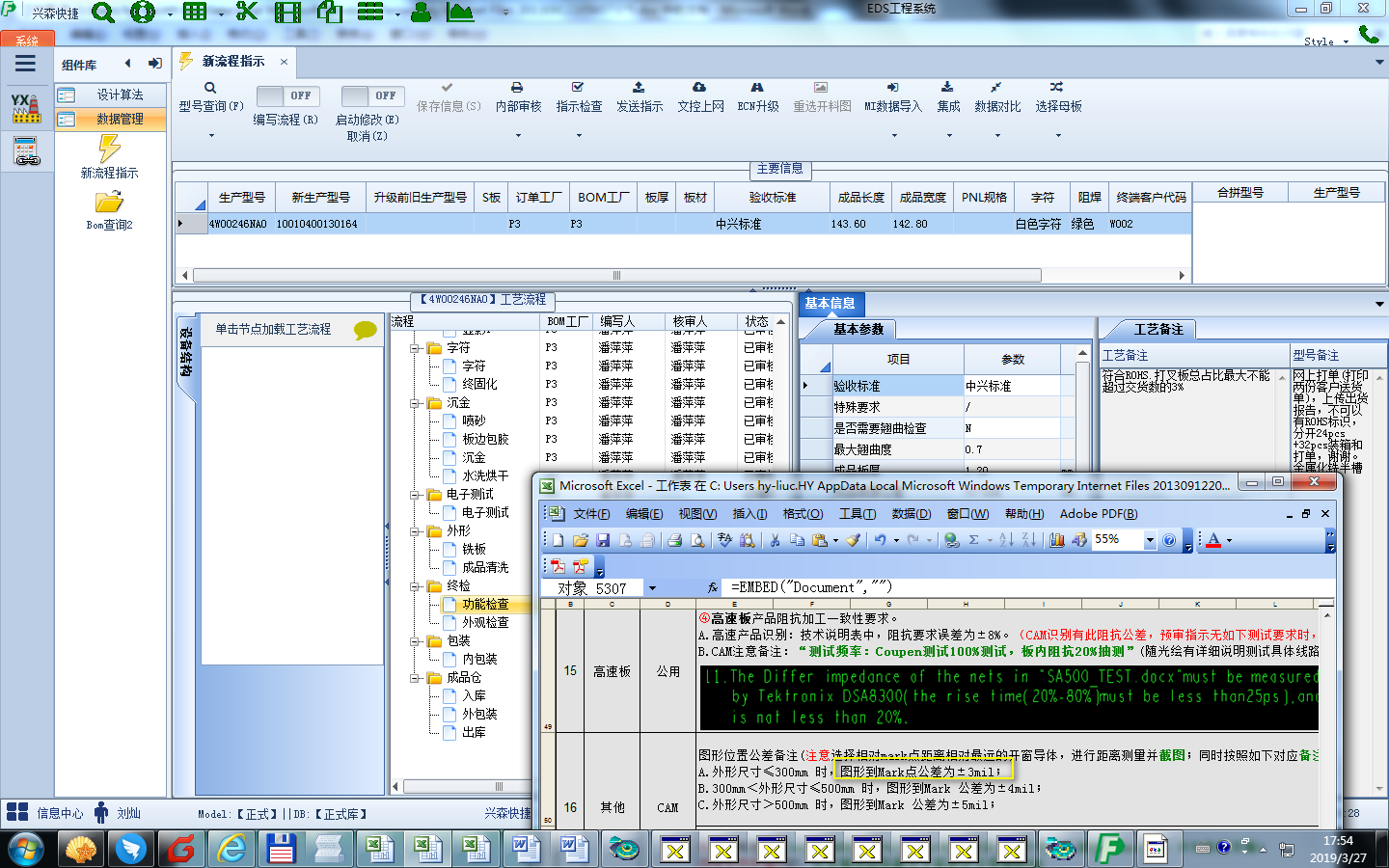Open the 编辑(E) menu in Excel
The image size is (1389, 868).
[x=643, y=514]
